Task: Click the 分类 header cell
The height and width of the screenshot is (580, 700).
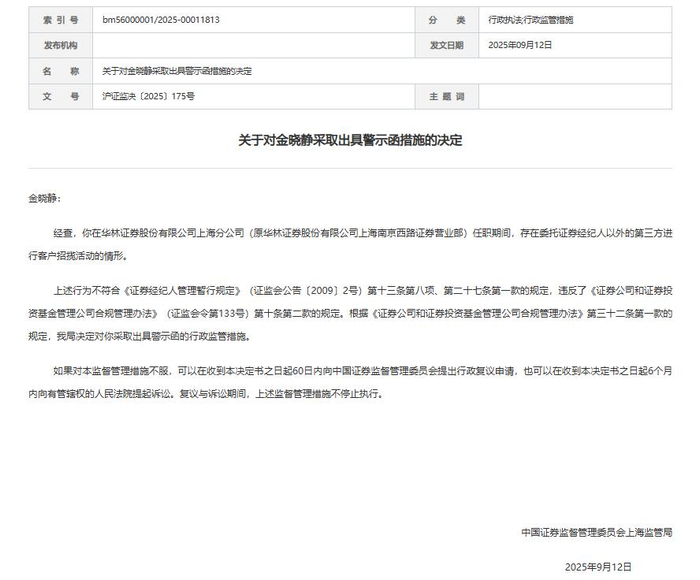Action: tap(446, 20)
